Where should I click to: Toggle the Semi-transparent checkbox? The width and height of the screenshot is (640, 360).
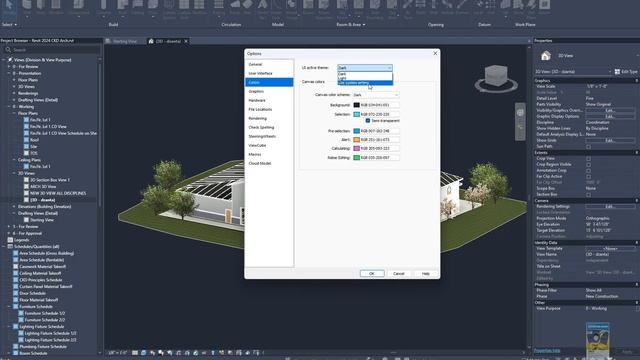(368, 121)
